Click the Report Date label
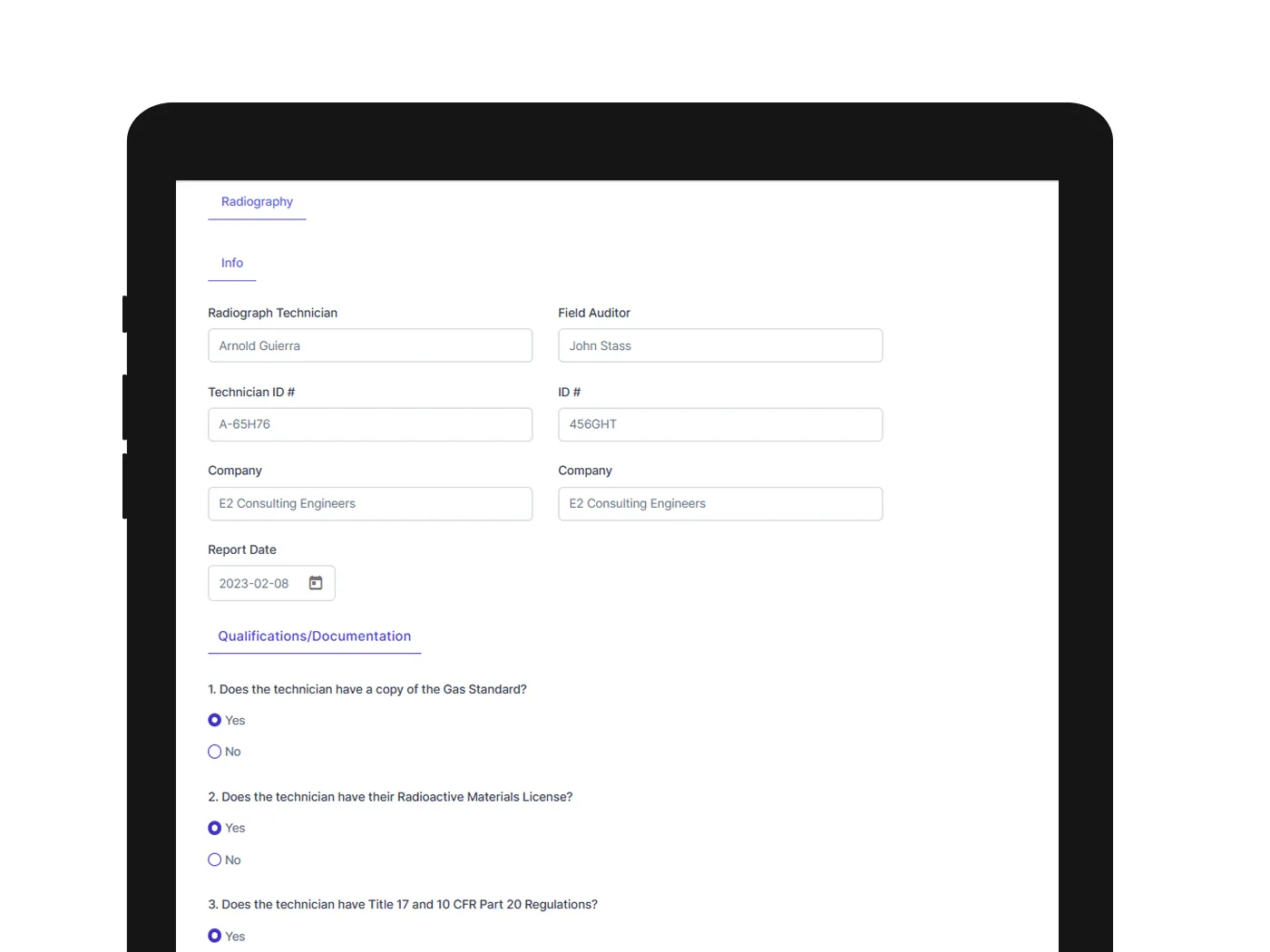The image size is (1270, 952). click(242, 549)
